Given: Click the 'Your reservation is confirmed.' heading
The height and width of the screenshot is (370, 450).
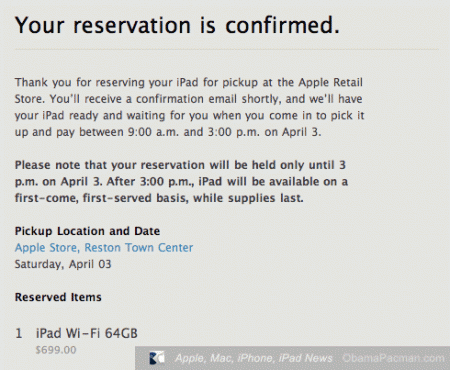Looking at the screenshot, I should (x=177, y=25).
